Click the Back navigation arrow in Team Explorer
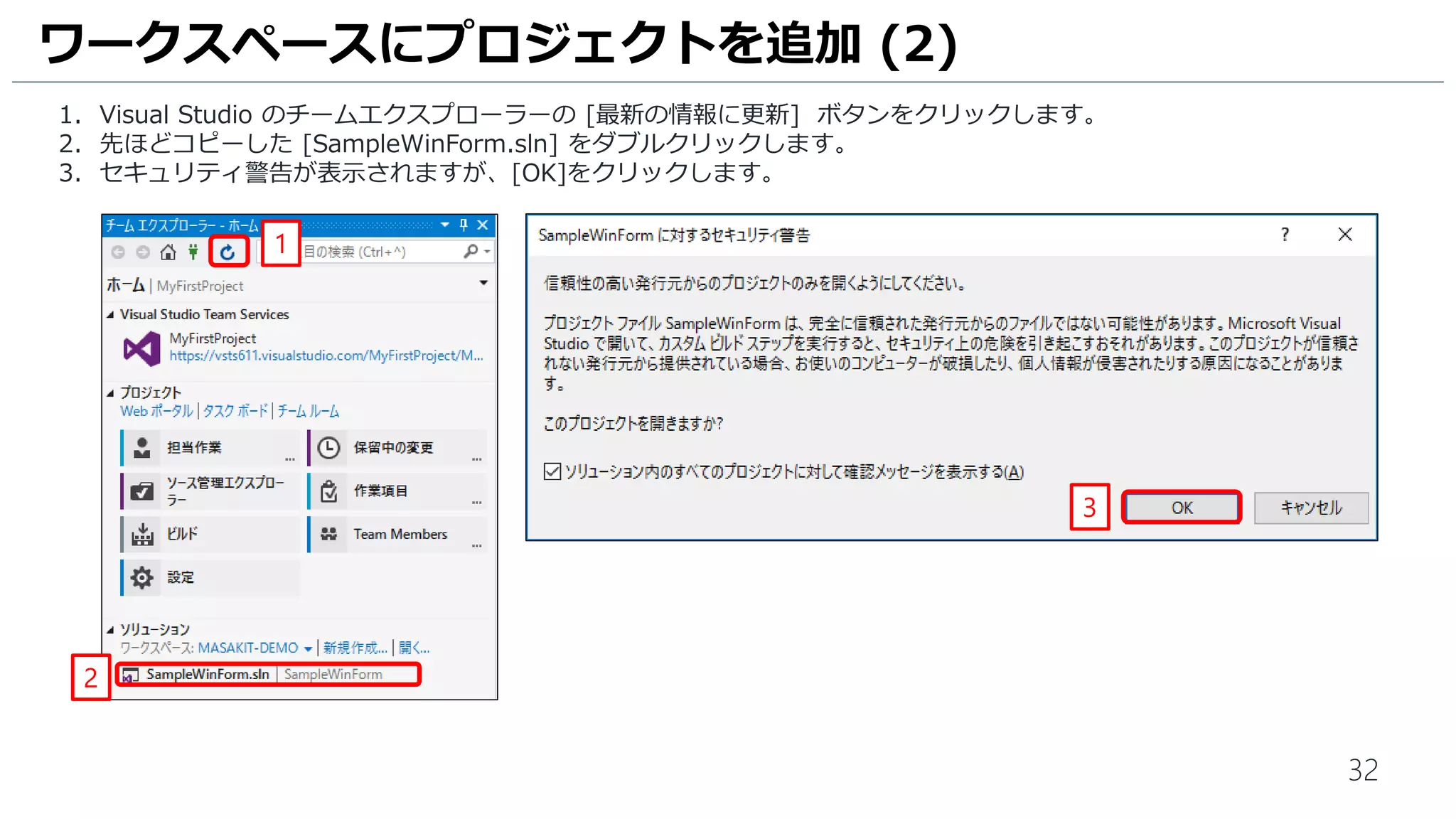Screen dimensions: 1456x819 [118, 252]
